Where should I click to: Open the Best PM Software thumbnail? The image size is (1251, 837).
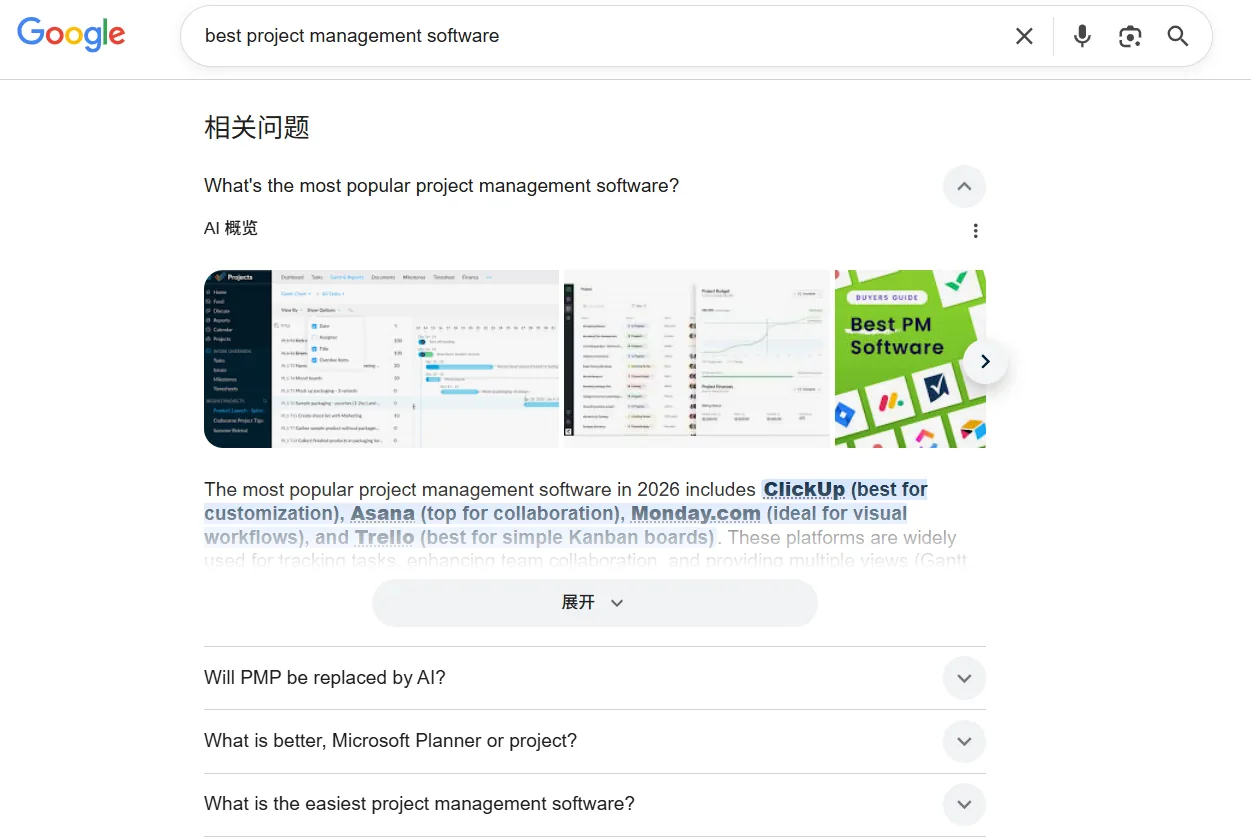point(910,359)
